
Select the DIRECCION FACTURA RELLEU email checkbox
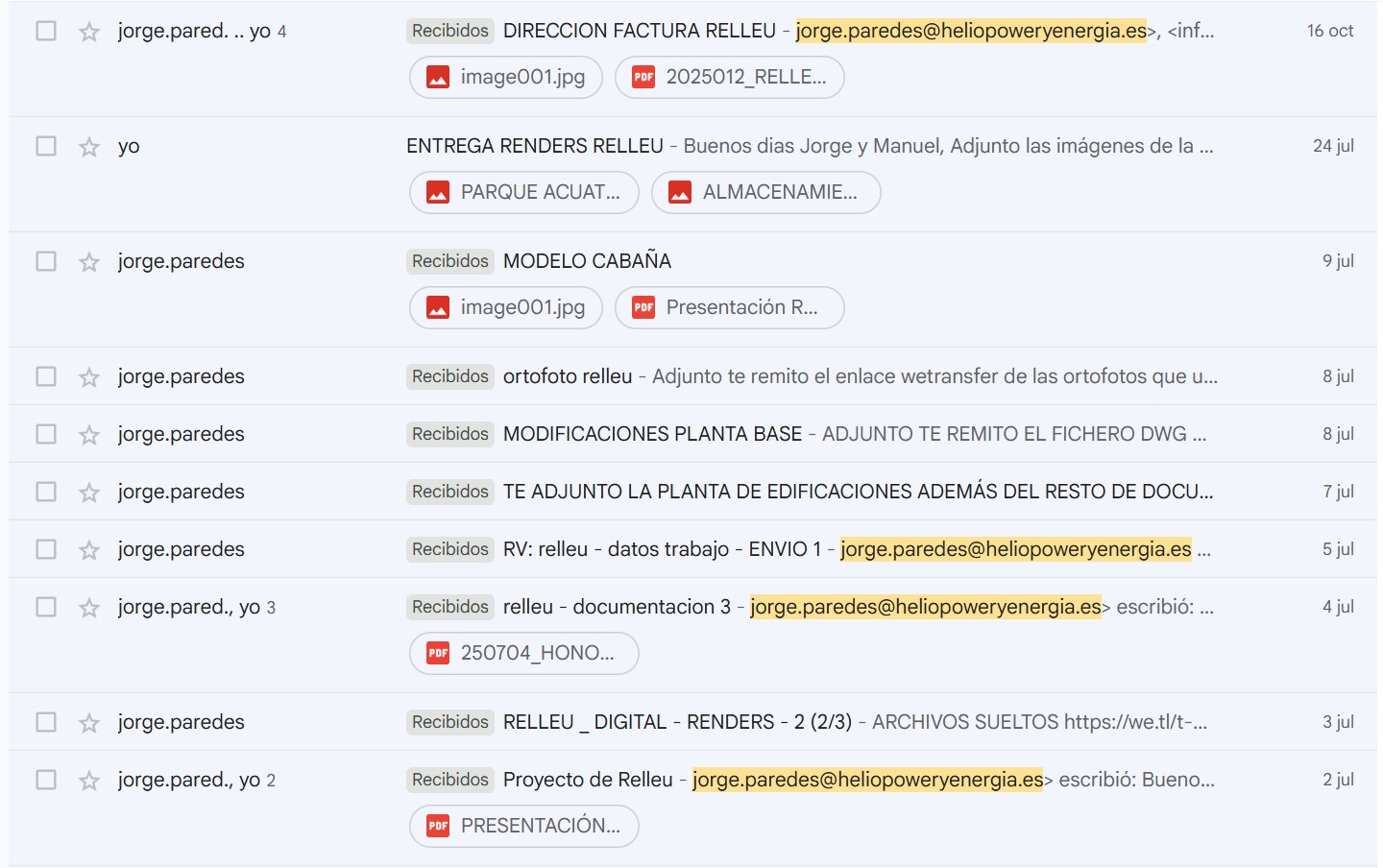tap(46, 31)
